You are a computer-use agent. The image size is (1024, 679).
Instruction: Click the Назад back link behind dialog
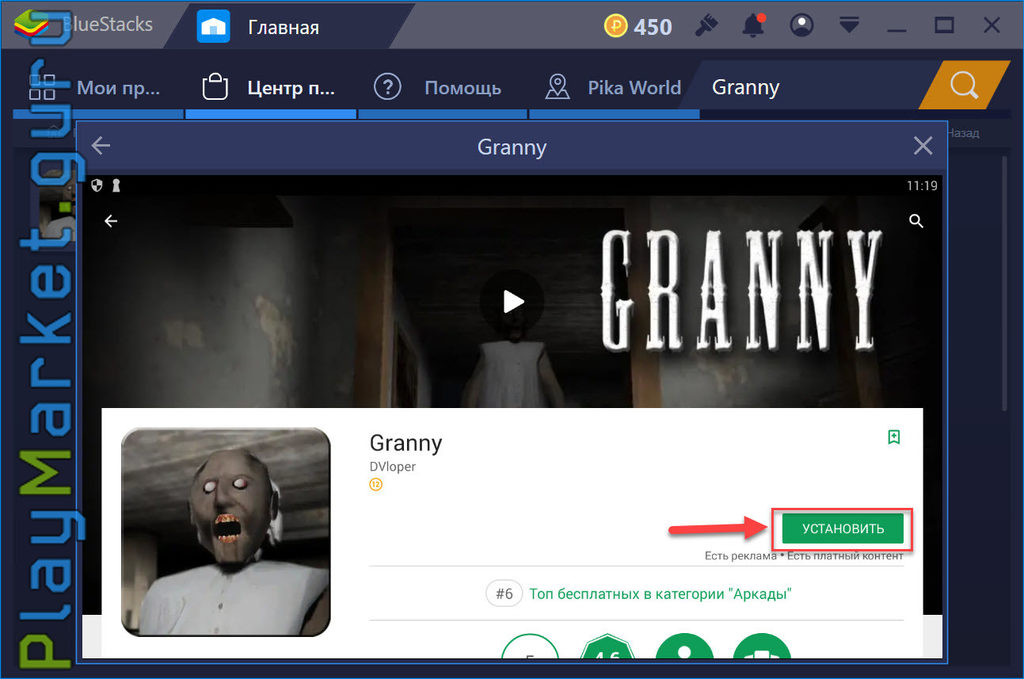click(963, 133)
